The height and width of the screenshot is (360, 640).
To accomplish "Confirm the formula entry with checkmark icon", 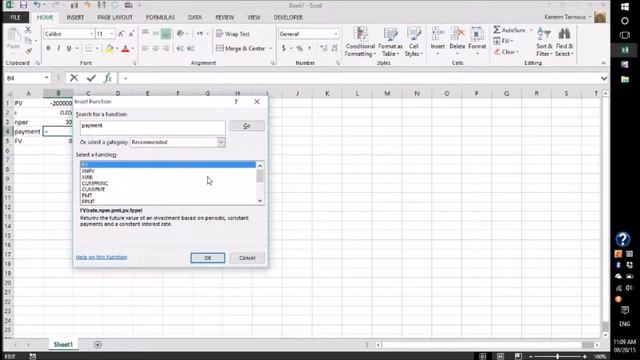I will click(x=91, y=78).
